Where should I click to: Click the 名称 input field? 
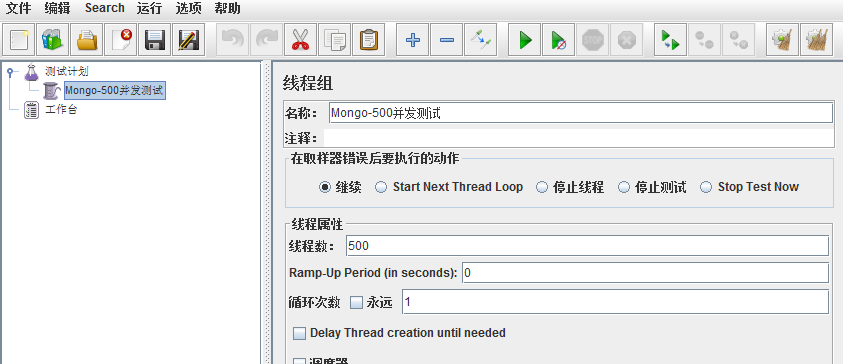[x=581, y=113]
